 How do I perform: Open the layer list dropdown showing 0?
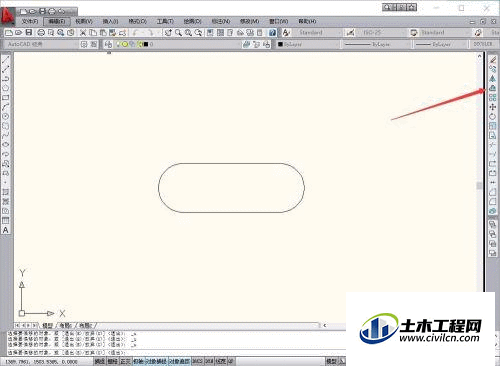(178, 44)
